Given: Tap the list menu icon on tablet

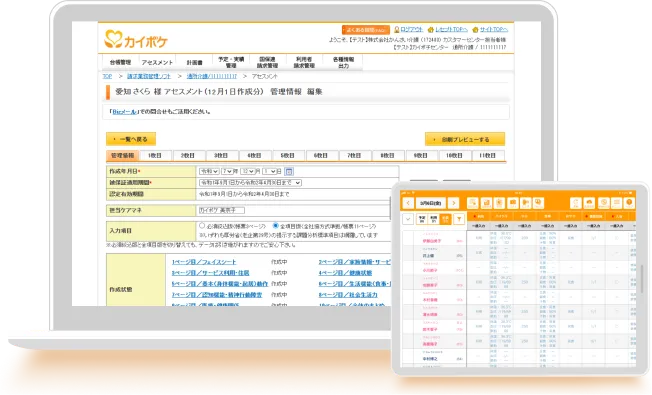Looking at the screenshot, I should tap(616, 202).
